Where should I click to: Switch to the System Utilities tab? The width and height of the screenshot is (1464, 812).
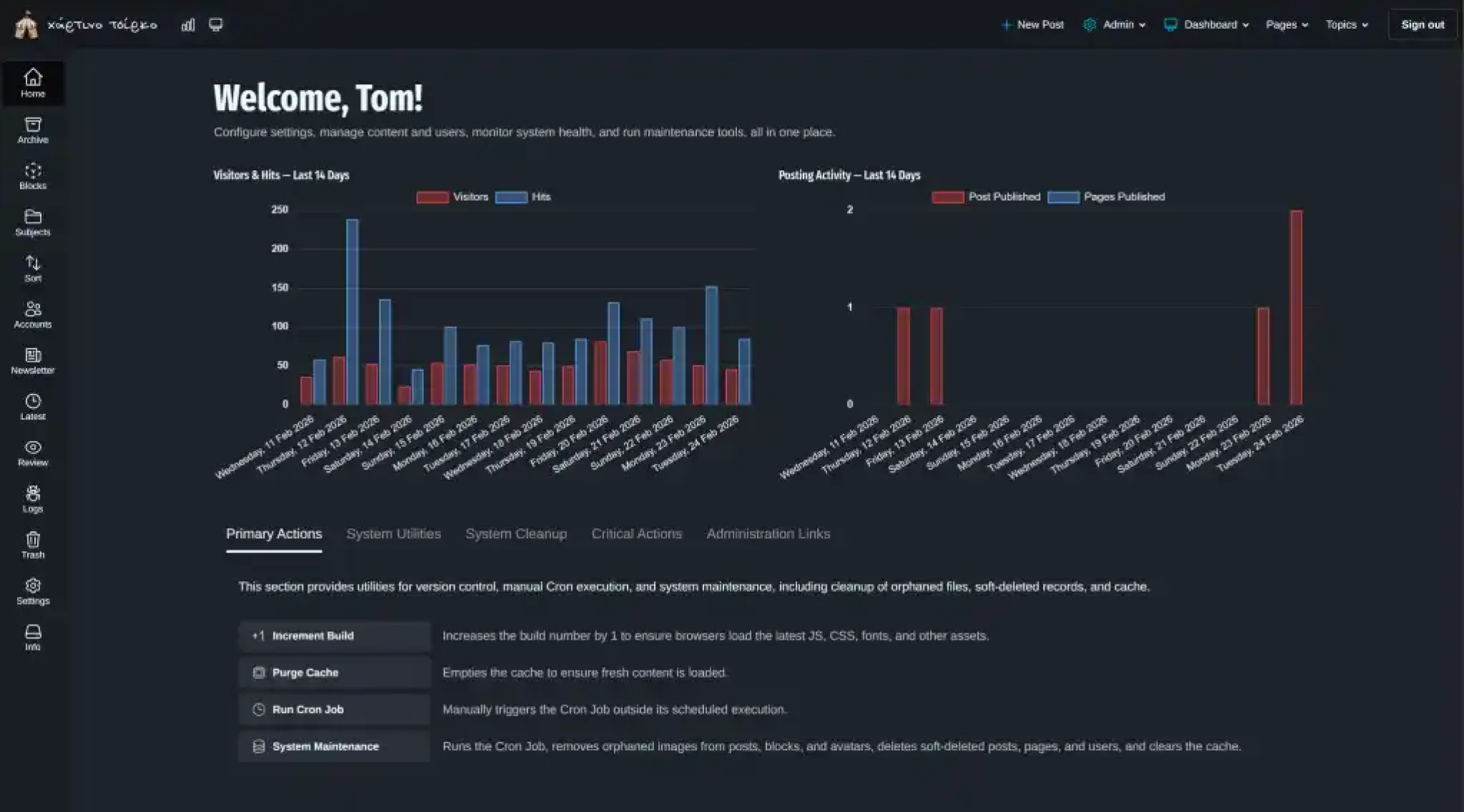click(x=394, y=534)
